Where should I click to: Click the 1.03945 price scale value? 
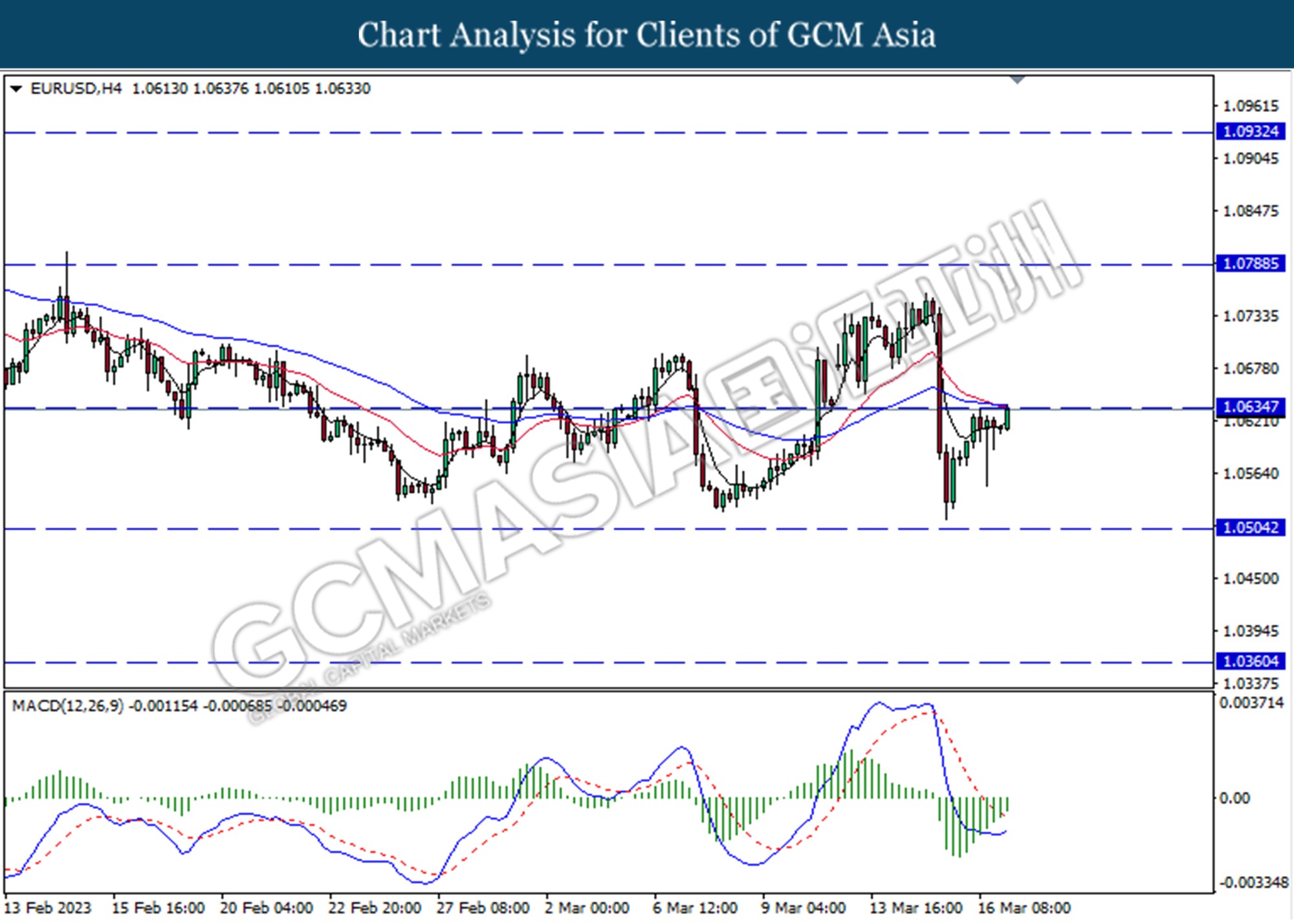1251,631
